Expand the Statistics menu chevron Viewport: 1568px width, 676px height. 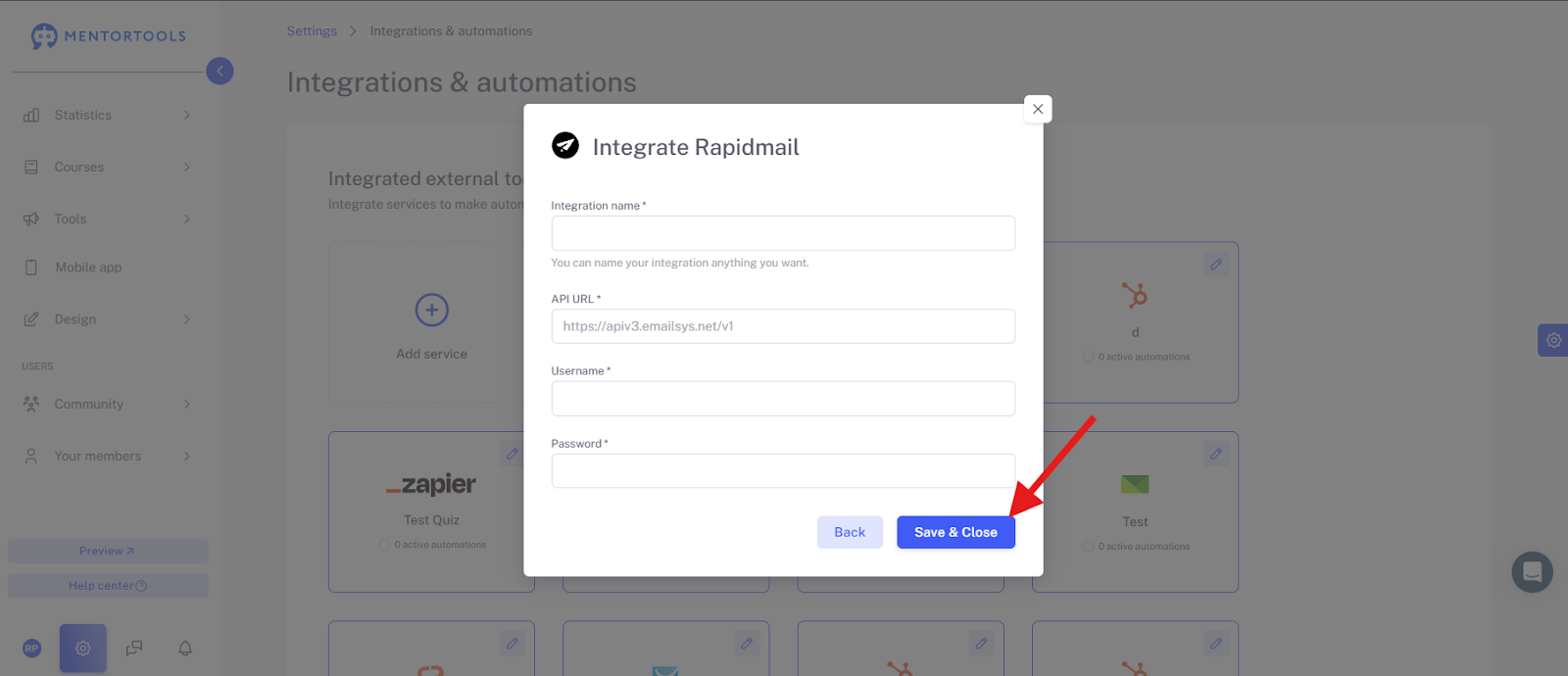click(187, 116)
